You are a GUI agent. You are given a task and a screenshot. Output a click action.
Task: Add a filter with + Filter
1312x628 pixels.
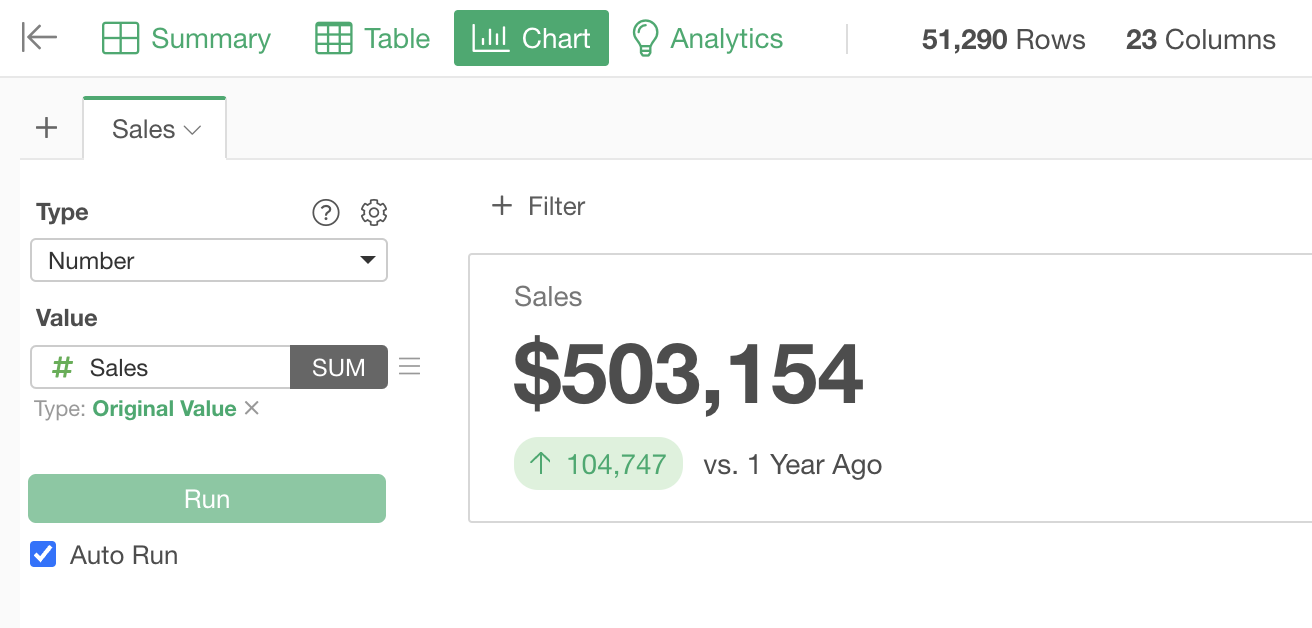pos(539,206)
